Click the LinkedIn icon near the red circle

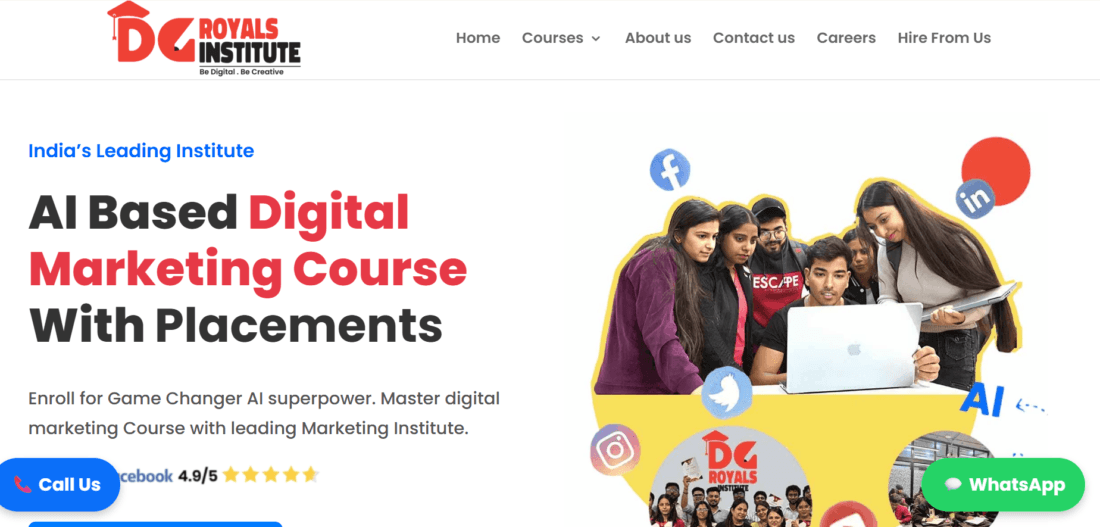975,199
